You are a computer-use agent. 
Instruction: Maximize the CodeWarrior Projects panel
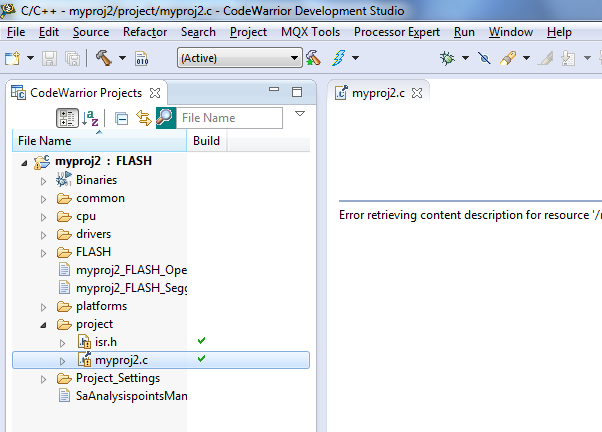(x=297, y=92)
